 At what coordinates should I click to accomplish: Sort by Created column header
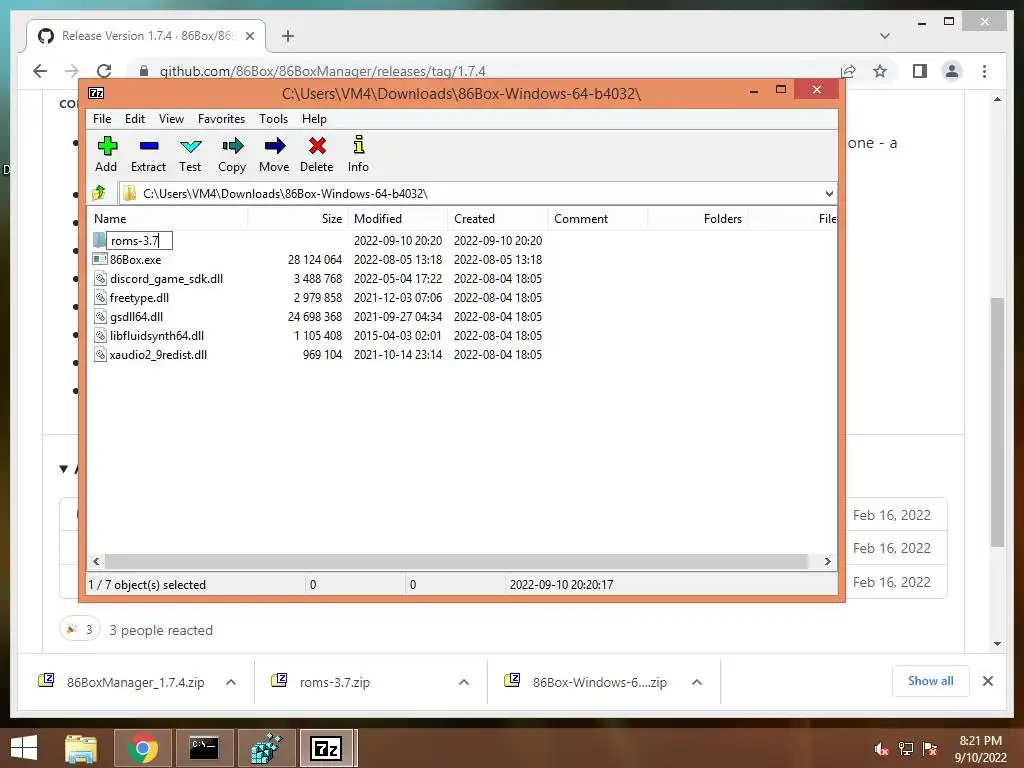pos(497,219)
